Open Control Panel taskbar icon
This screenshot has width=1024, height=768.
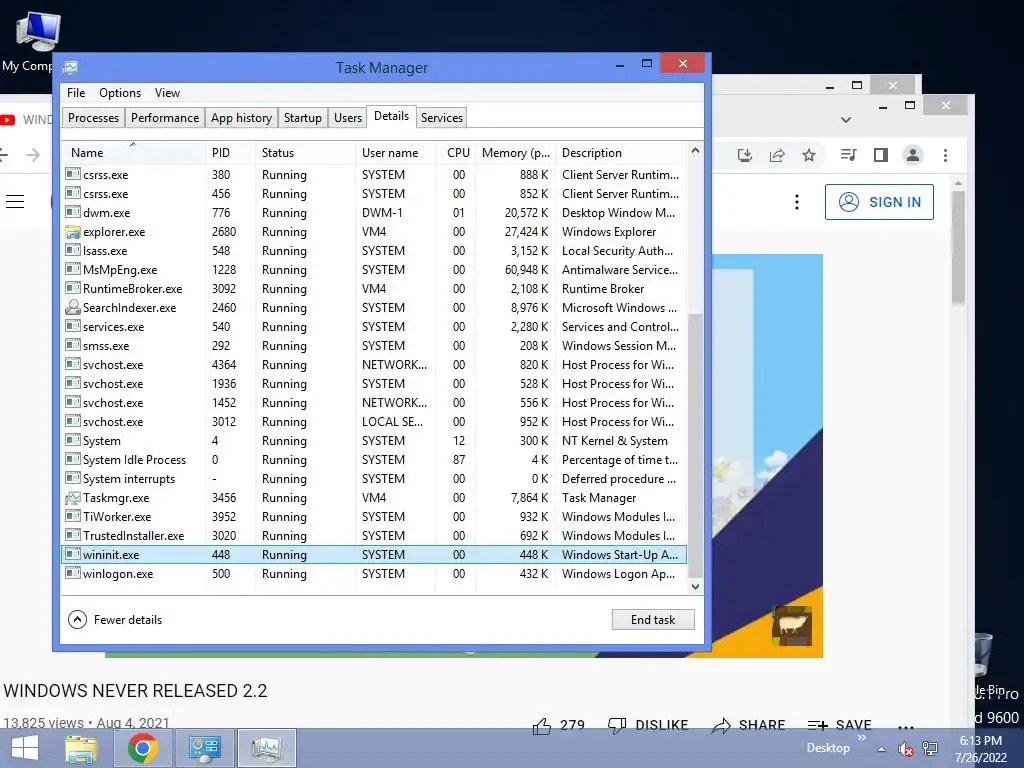pos(204,748)
